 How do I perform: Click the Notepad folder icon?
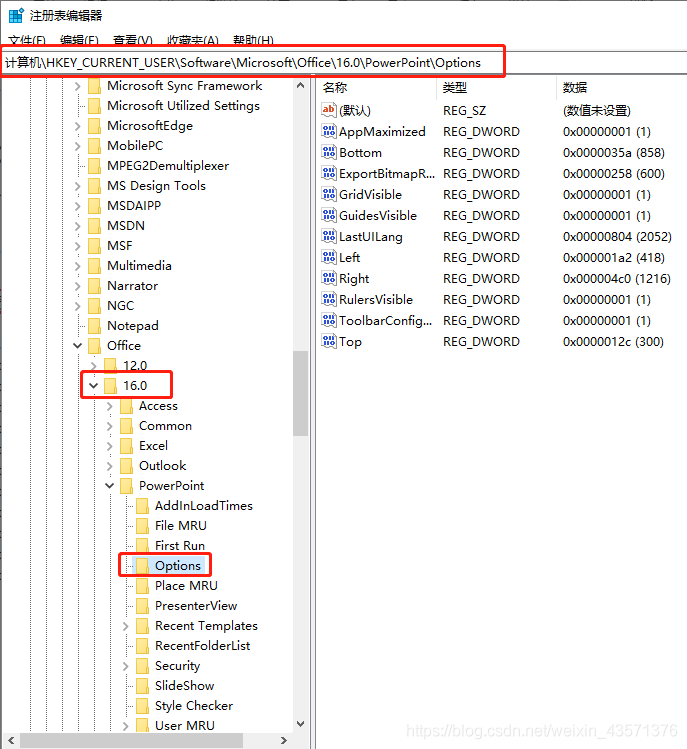[95, 325]
